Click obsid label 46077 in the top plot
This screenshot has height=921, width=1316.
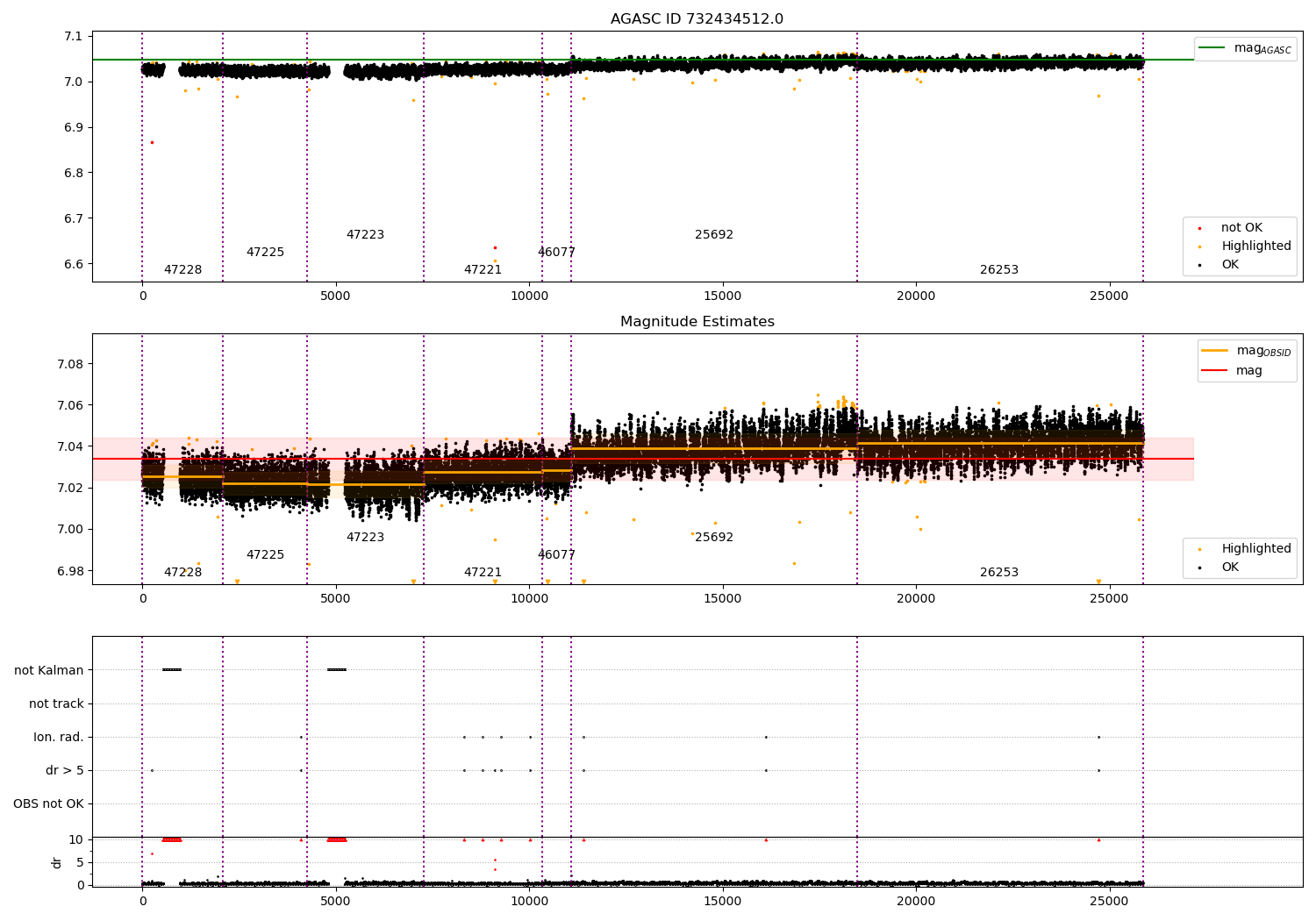point(556,253)
